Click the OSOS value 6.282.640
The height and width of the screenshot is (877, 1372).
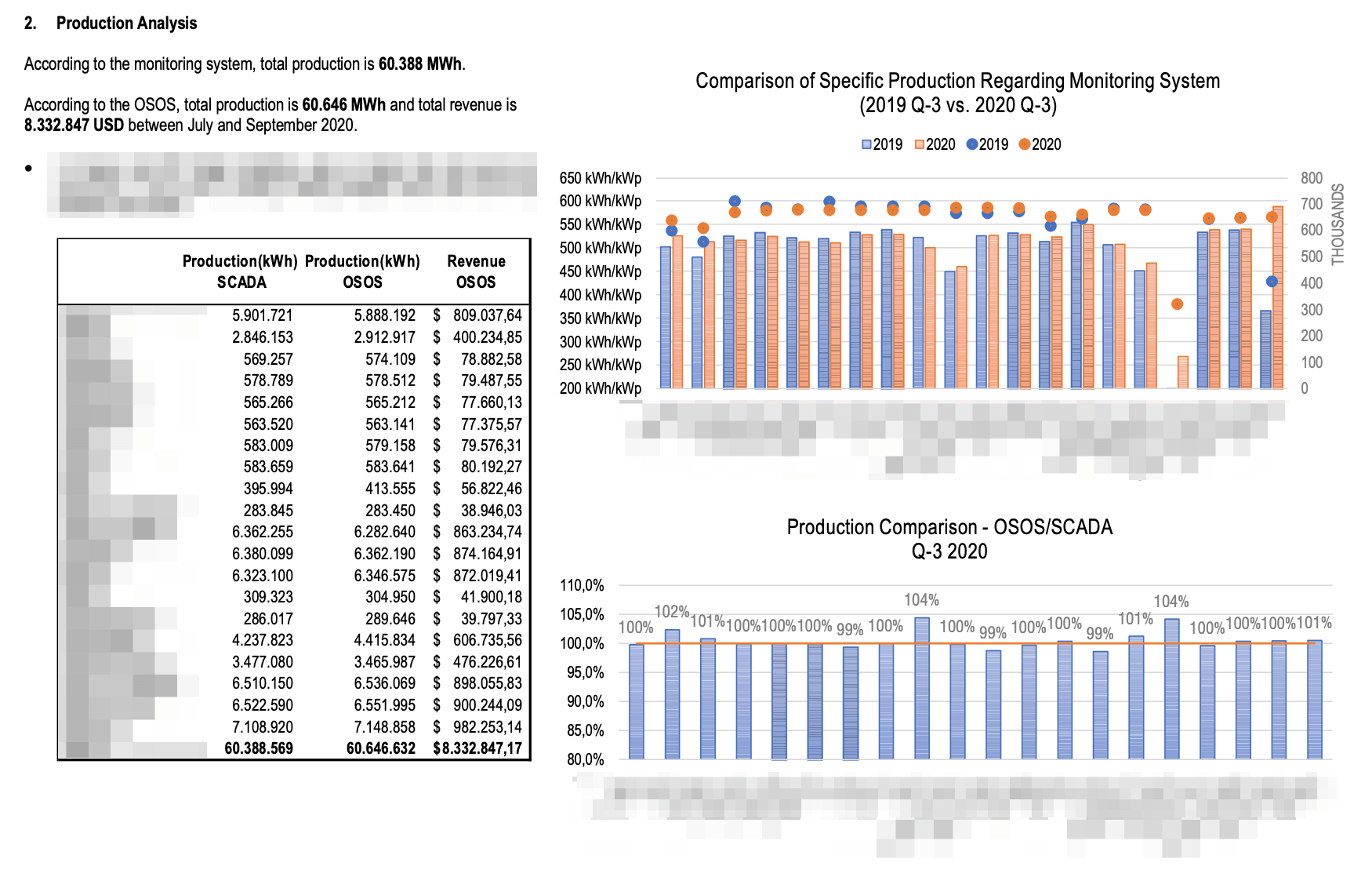(x=384, y=532)
